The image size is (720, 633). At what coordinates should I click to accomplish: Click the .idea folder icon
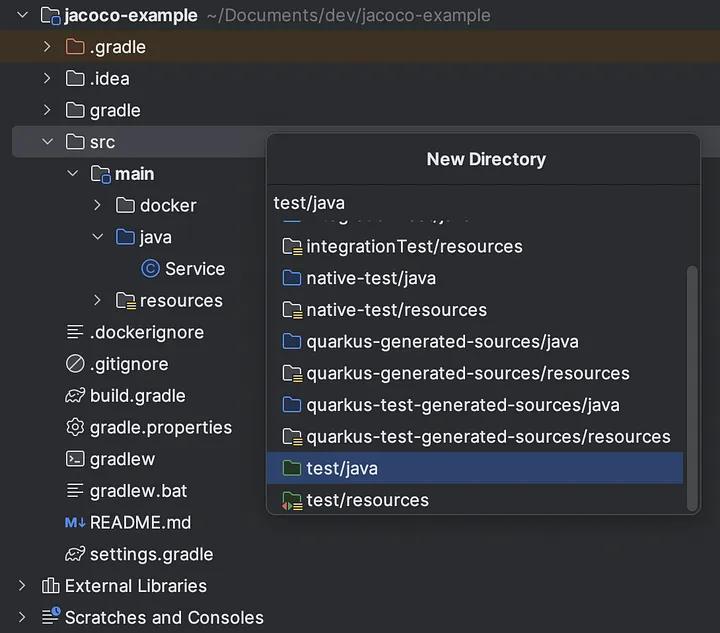(75, 78)
